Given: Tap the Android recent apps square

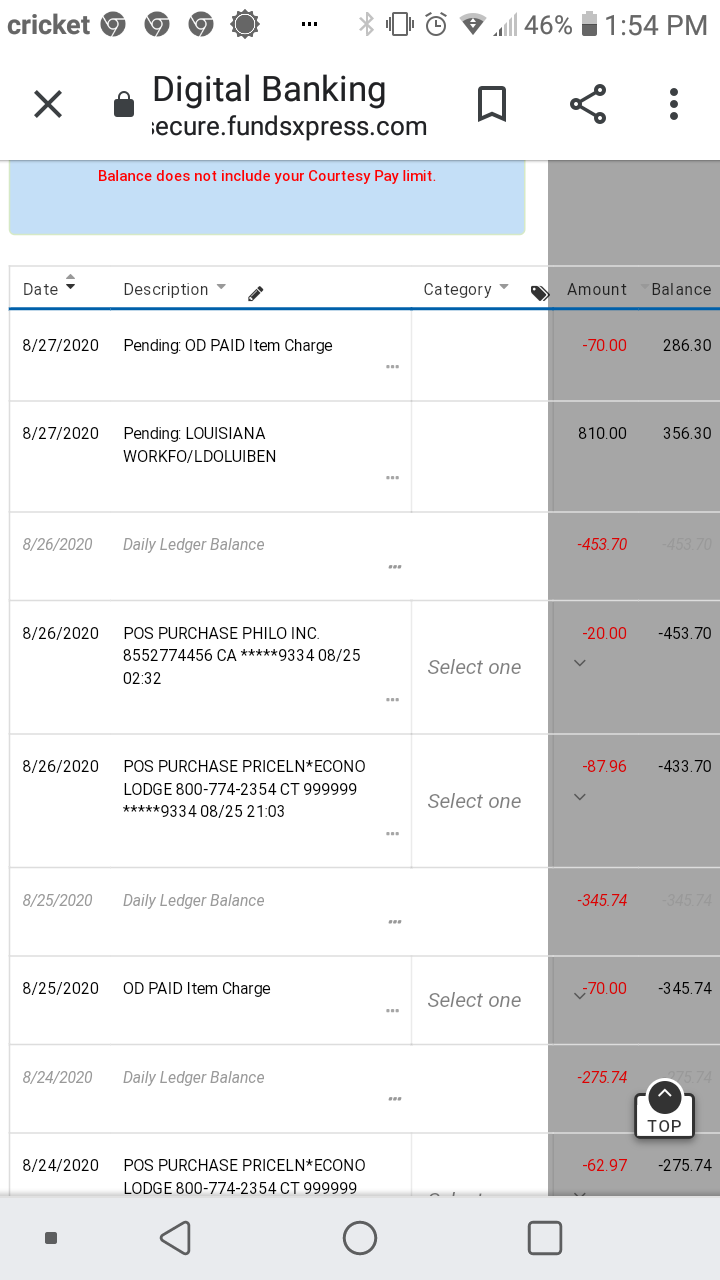Looking at the screenshot, I should 545,1238.
